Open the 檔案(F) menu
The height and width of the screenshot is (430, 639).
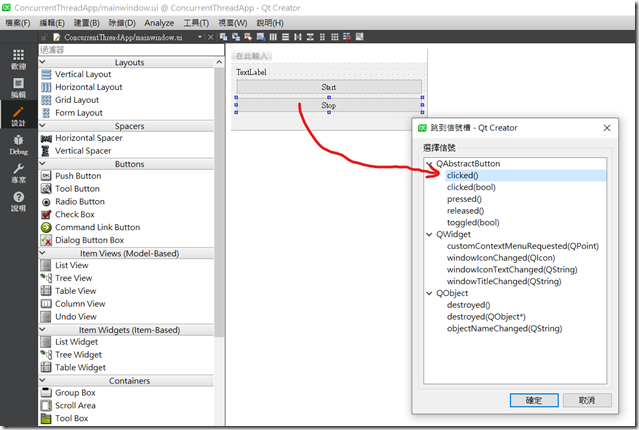coord(18,23)
